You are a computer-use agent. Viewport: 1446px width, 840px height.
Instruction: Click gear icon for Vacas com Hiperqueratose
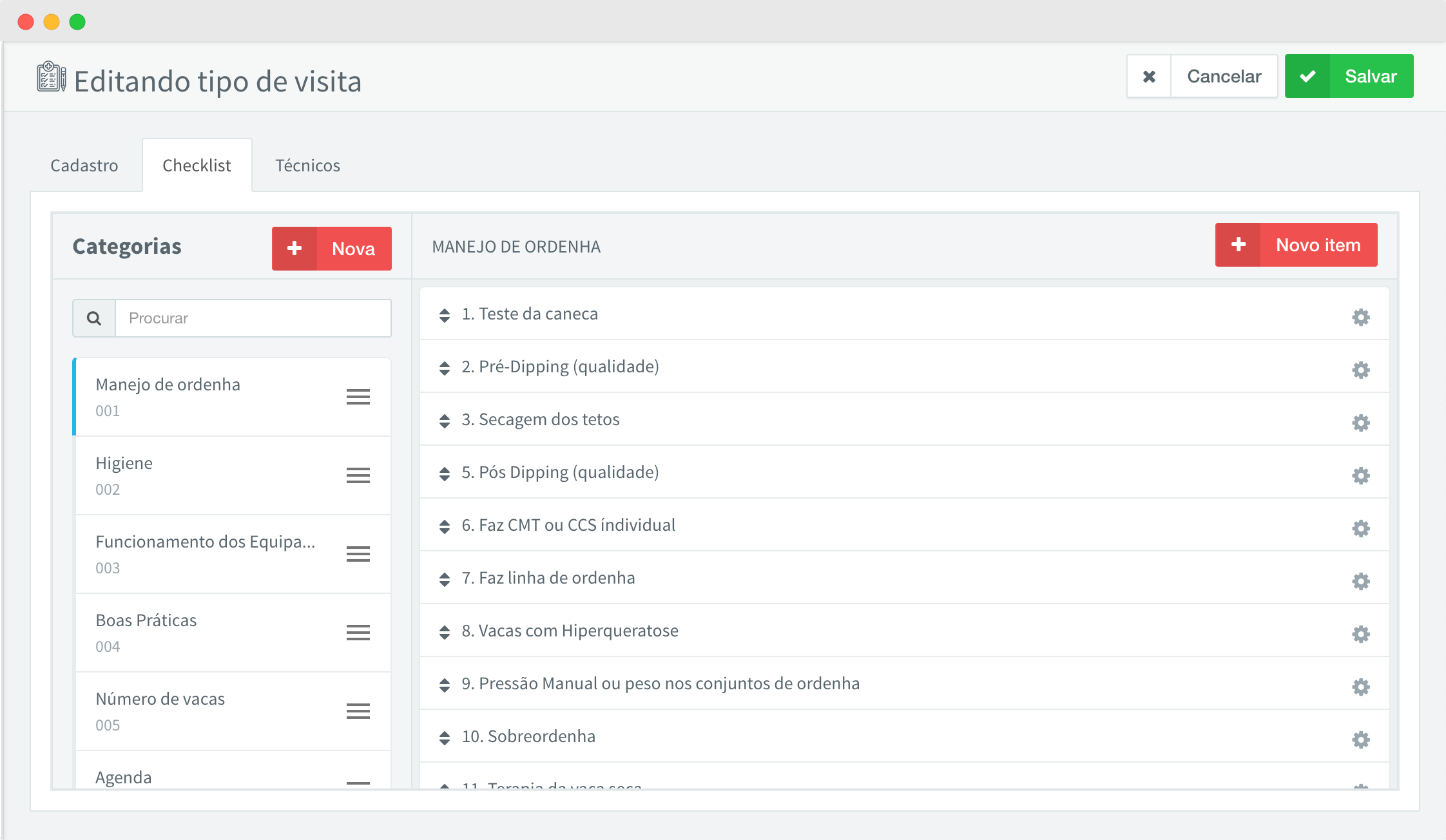pos(1360,634)
